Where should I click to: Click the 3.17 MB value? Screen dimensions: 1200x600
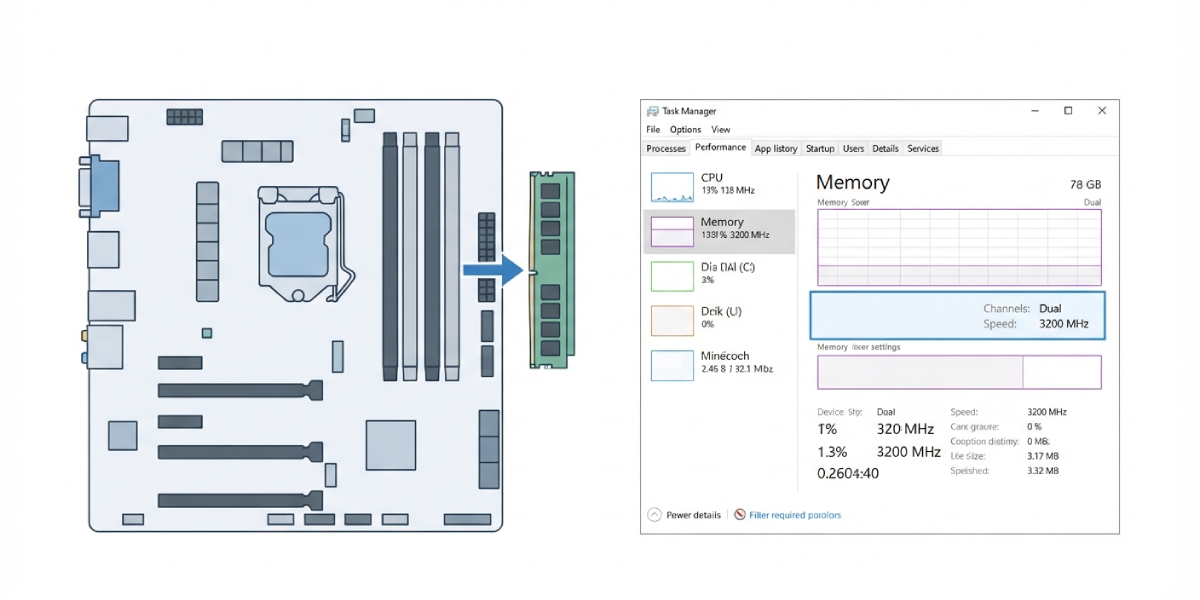[x=1043, y=456]
